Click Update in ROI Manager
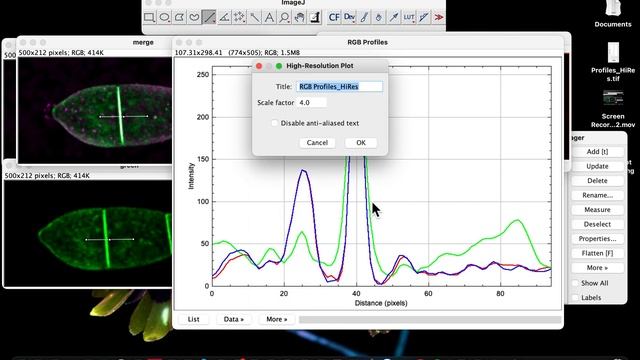 [597, 166]
